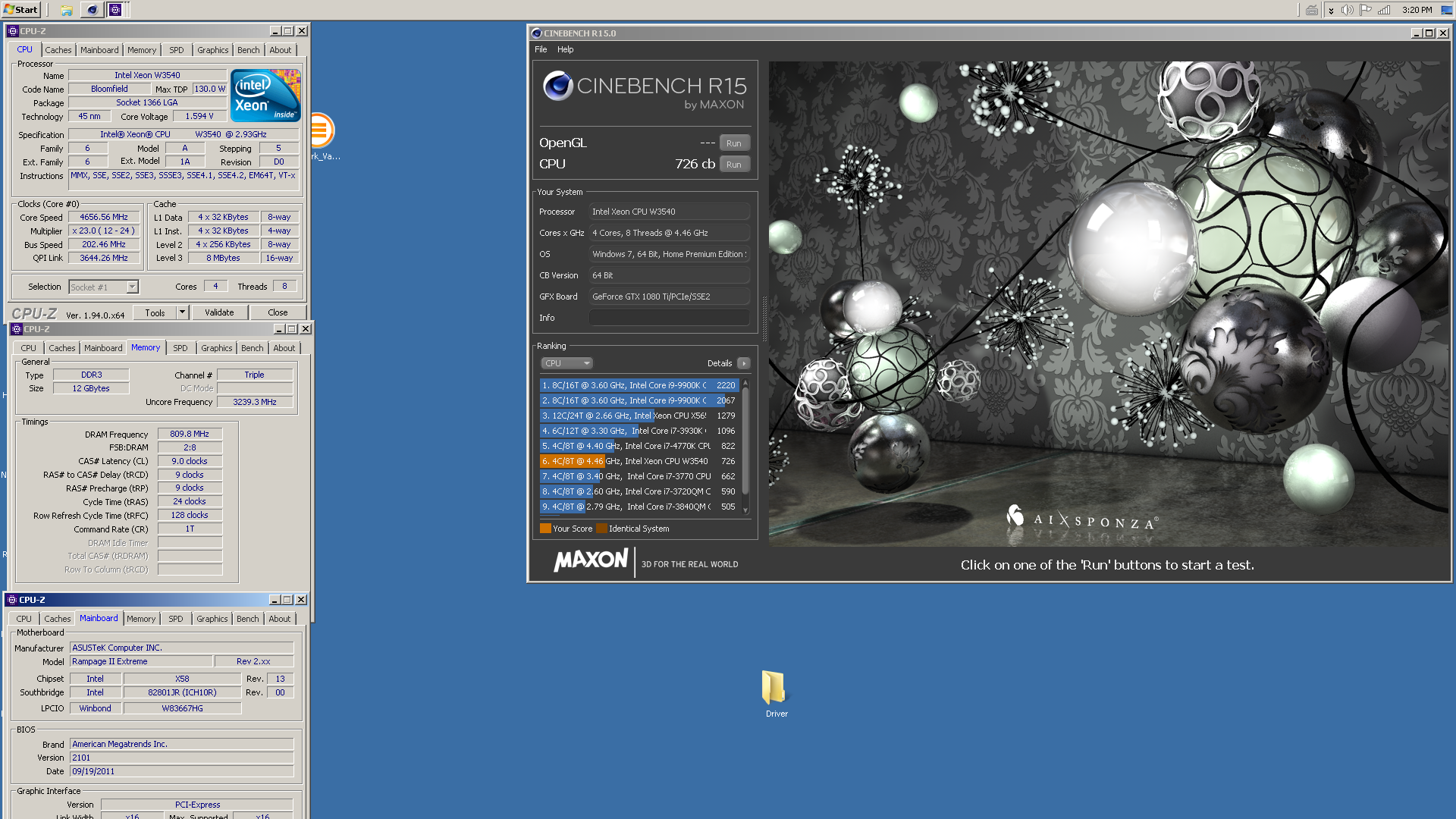
Task: Select ranking row 7 Core i7-3770 score 662
Action: (639, 476)
